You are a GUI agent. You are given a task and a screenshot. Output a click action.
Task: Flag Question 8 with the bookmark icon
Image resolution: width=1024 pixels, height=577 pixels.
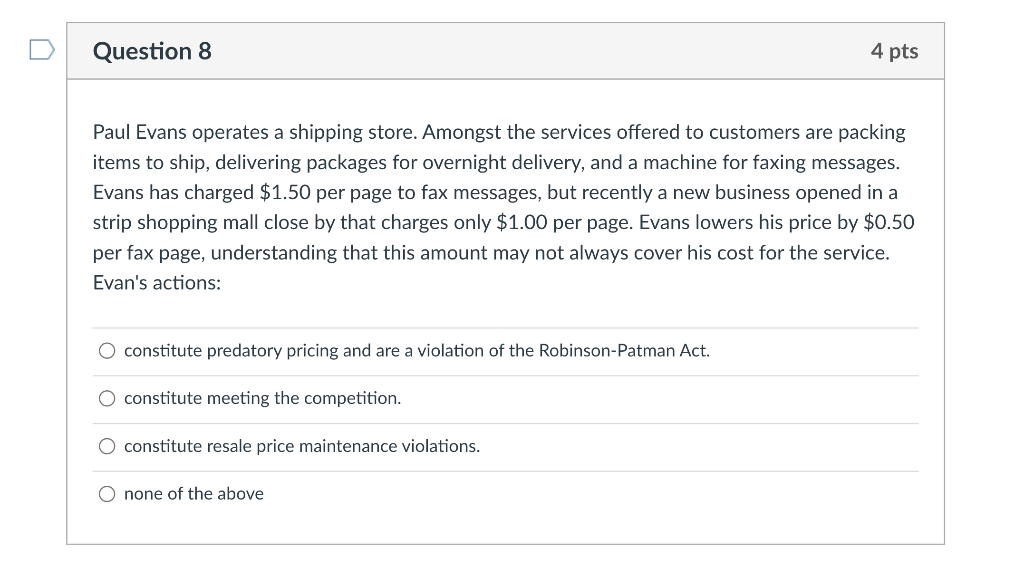click(42, 50)
